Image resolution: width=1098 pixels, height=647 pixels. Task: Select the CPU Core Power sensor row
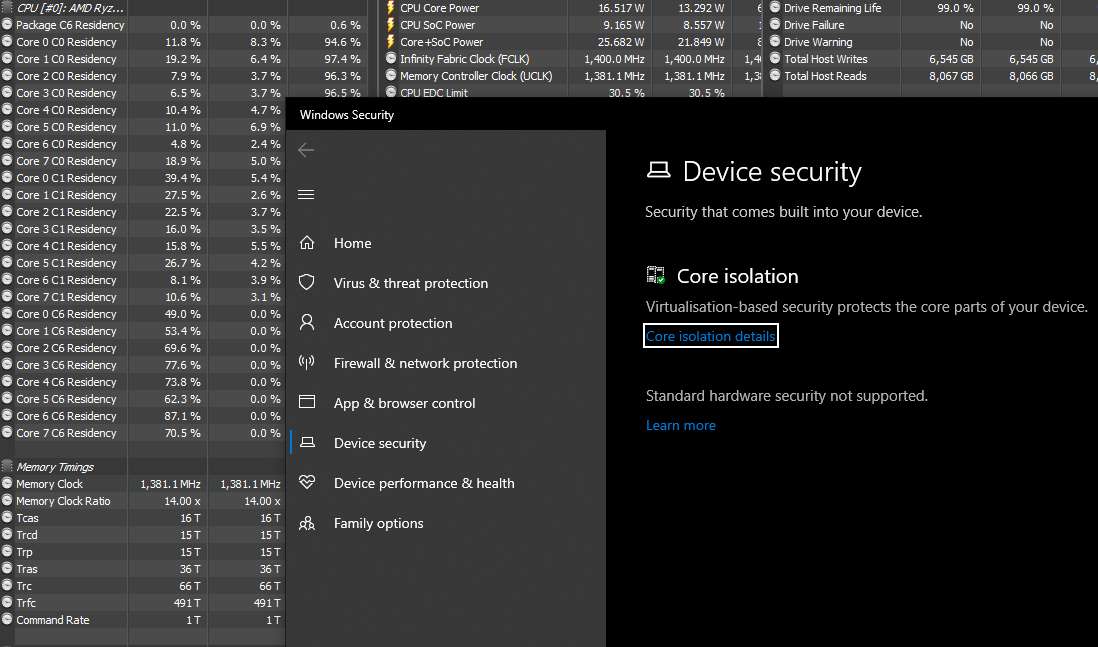click(439, 8)
